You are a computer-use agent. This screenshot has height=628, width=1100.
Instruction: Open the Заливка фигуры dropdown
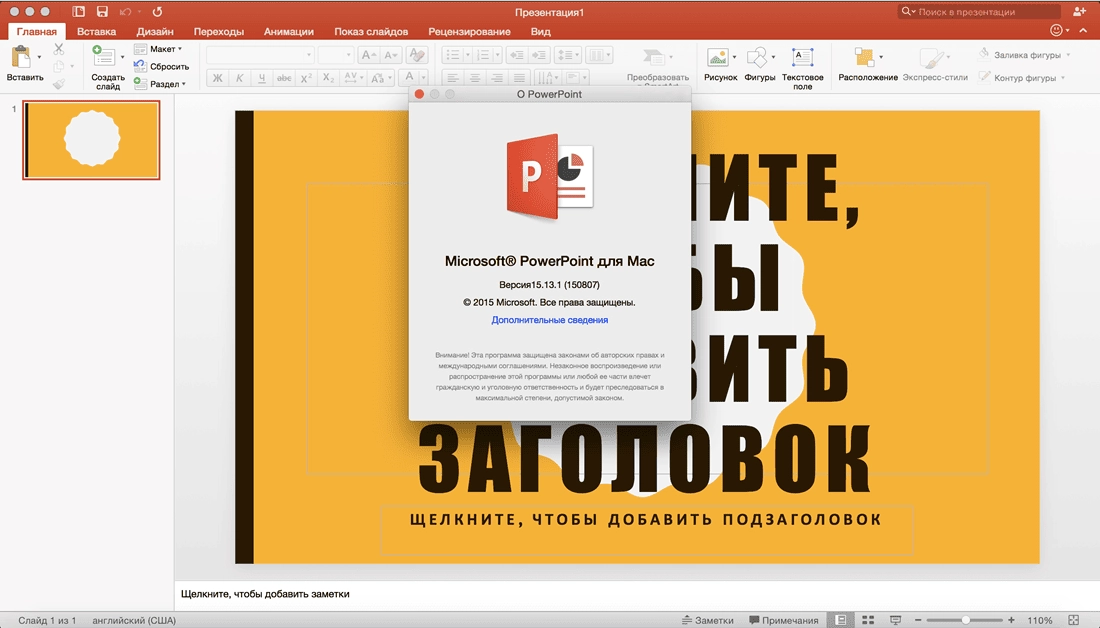1024,55
